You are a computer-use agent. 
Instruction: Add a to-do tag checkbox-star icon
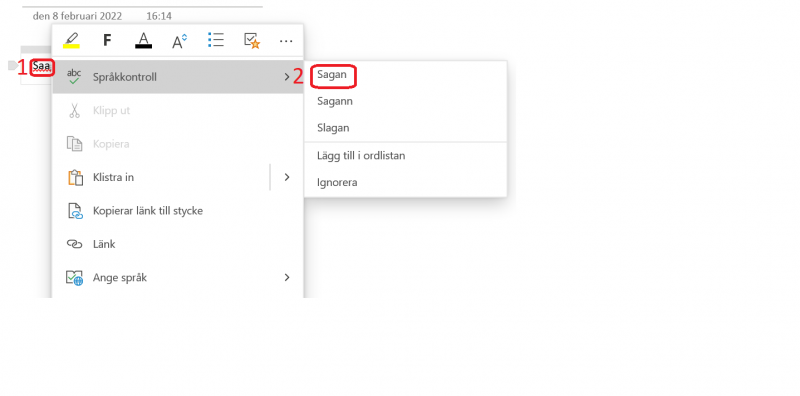pyautogui.click(x=252, y=40)
